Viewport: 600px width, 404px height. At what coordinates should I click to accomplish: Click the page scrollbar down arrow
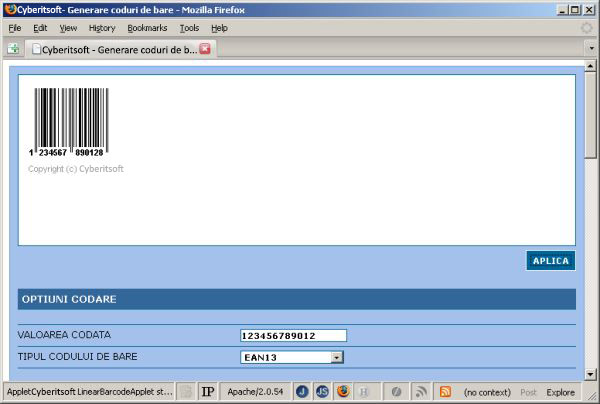(x=590, y=374)
